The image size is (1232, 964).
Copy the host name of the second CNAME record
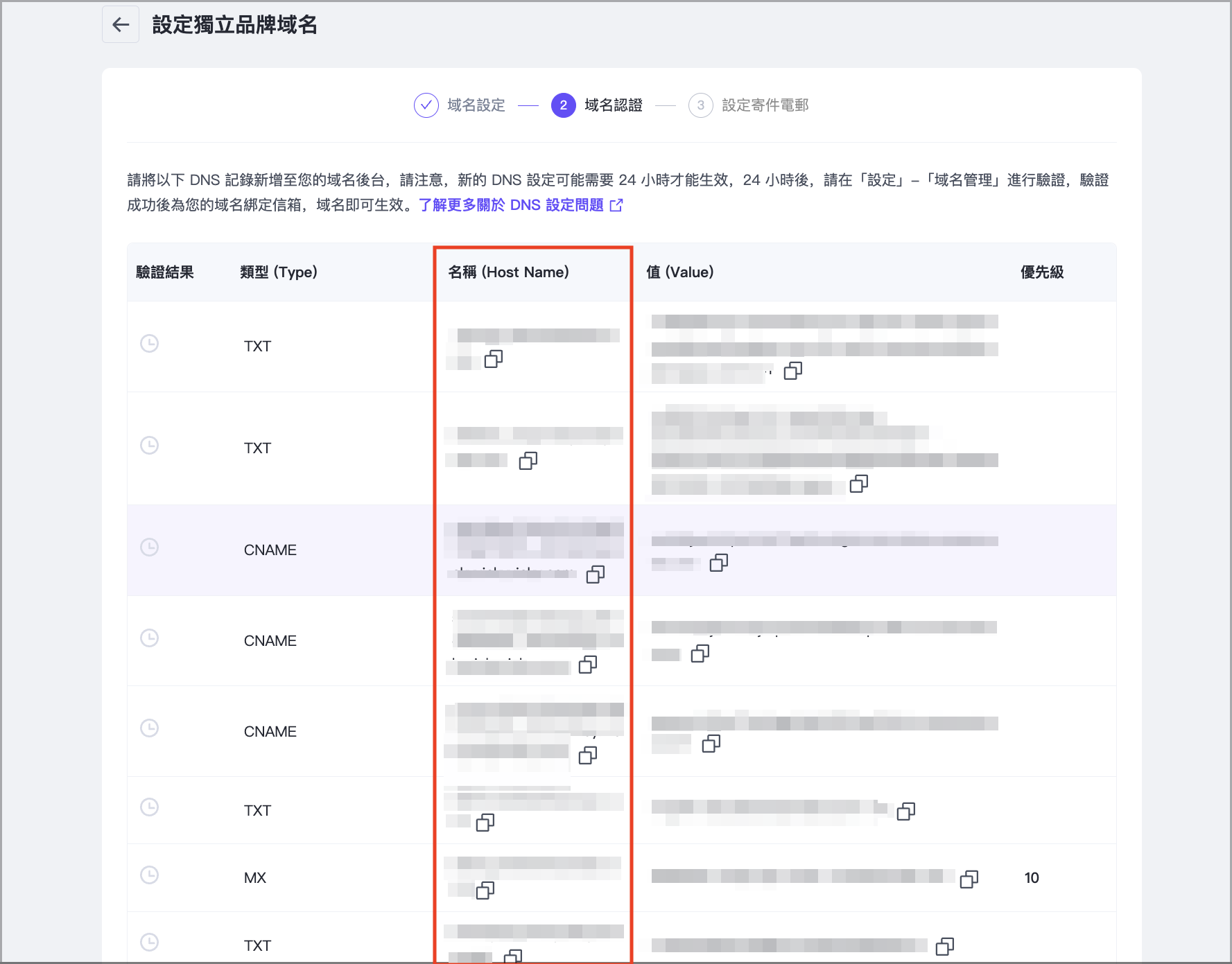pos(587,665)
